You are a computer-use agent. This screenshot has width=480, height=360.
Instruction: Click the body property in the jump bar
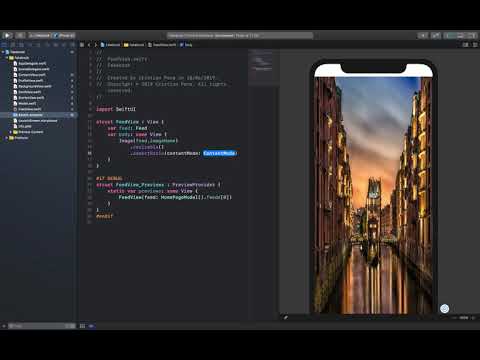186,45
